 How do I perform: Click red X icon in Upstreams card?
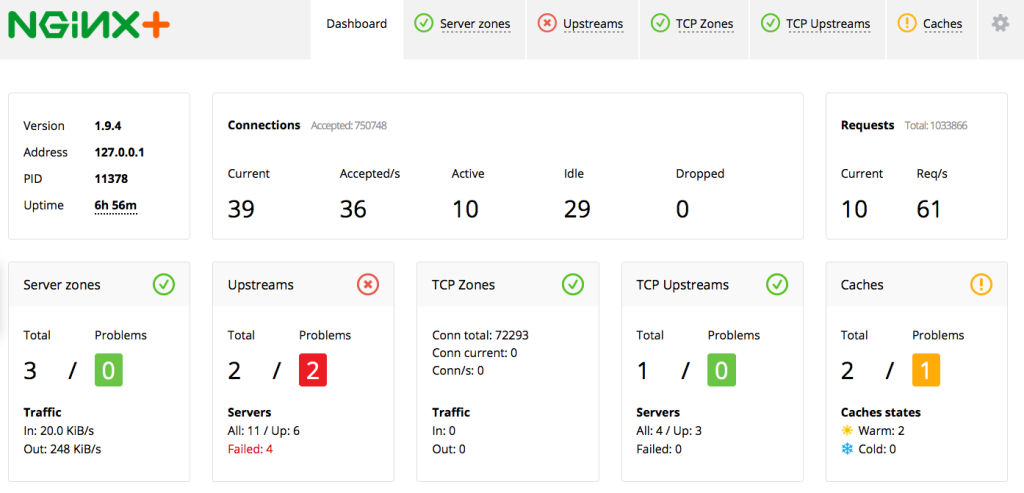point(368,285)
